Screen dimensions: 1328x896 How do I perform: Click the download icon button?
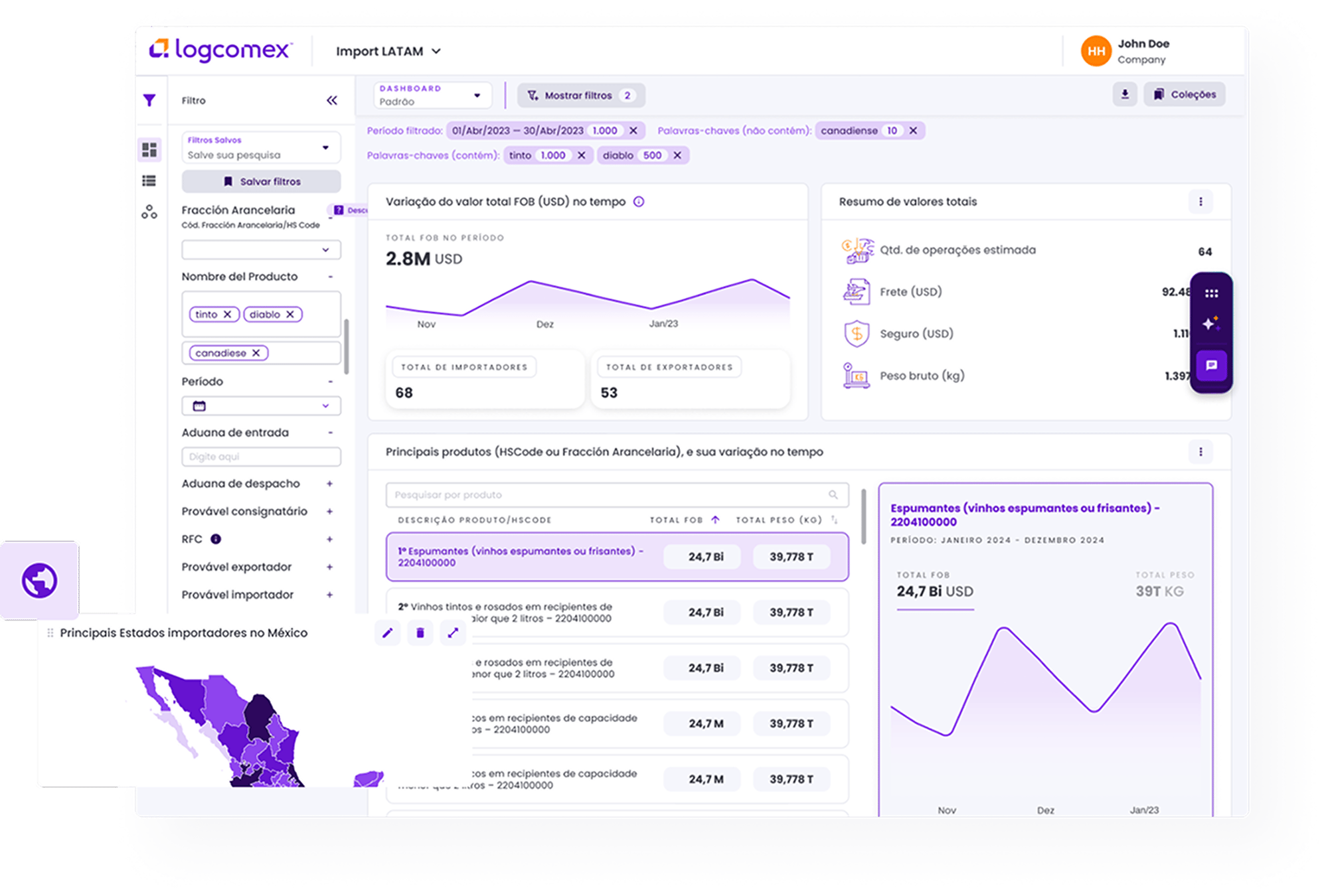tap(1125, 94)
